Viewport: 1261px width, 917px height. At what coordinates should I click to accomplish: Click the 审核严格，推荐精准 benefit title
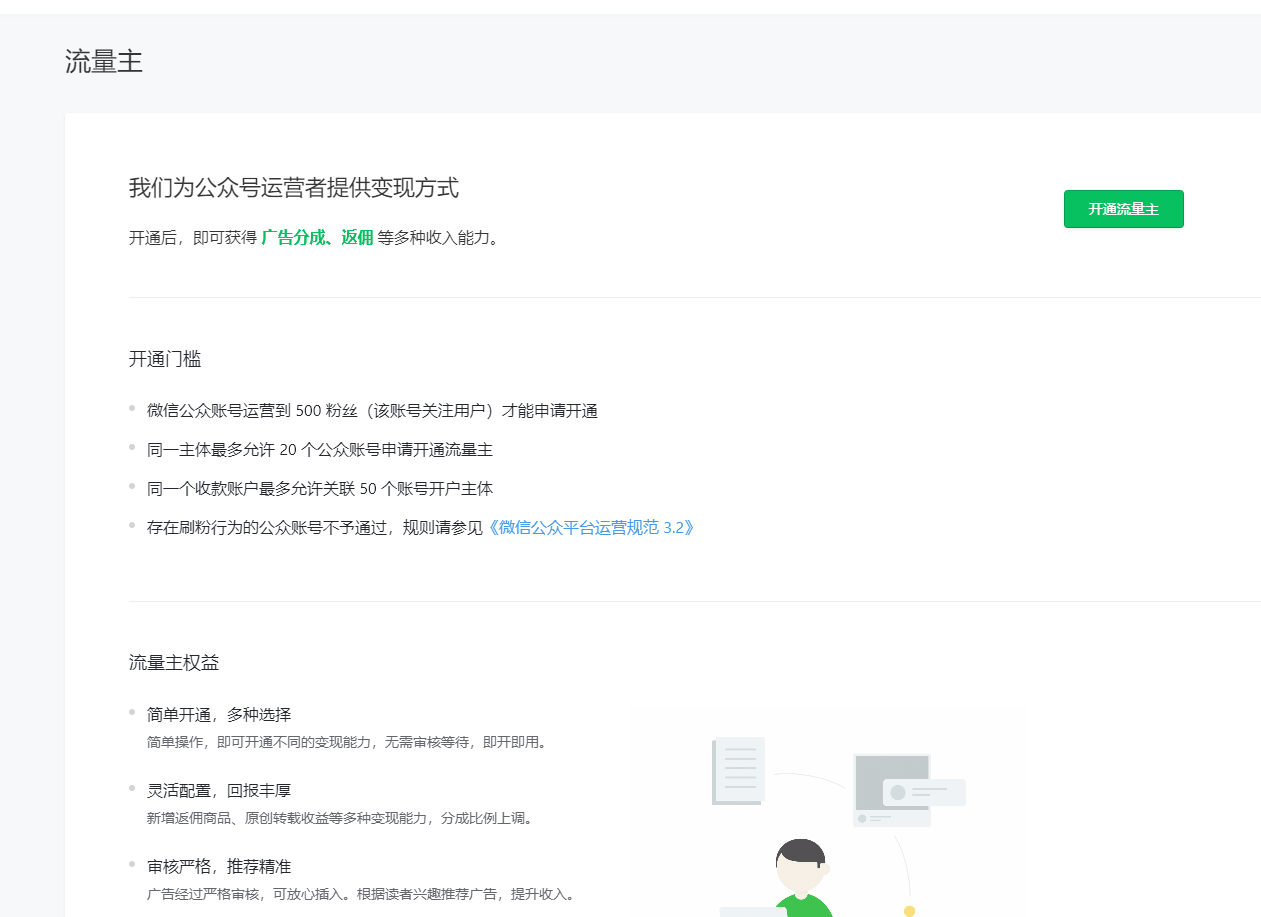coord(219,866)
